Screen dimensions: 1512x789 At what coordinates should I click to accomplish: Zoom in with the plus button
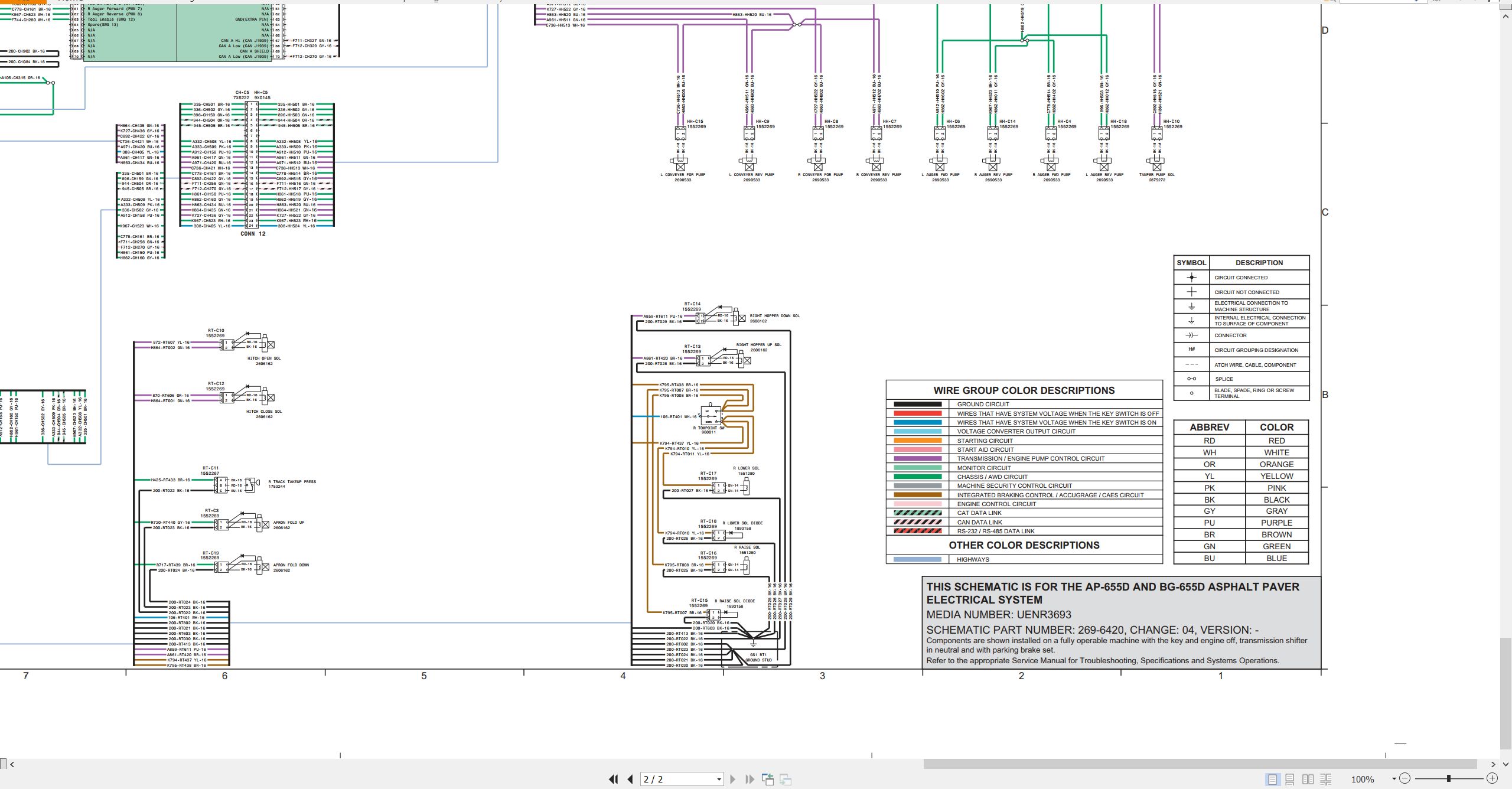click(x=1492, y=778)
